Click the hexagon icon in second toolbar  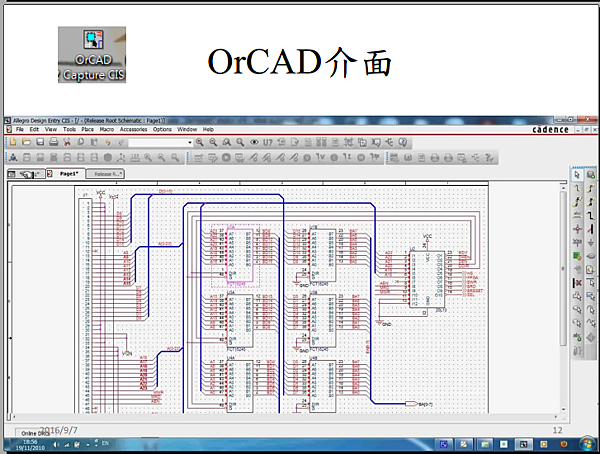tap(108, 157)
